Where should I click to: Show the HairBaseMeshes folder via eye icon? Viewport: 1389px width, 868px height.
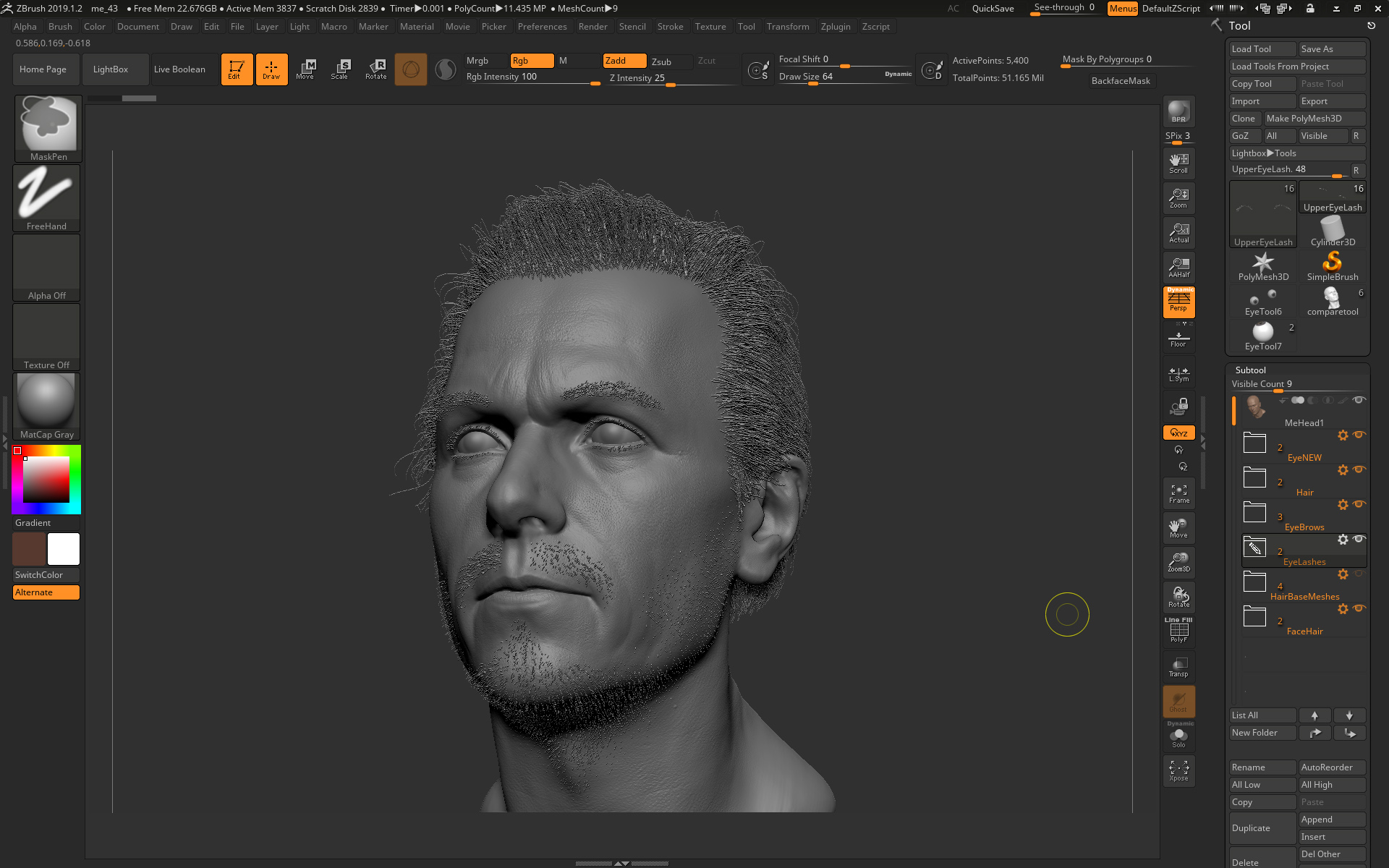(1359, 574)
